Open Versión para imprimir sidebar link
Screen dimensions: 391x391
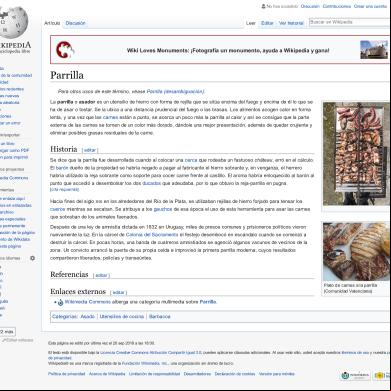click(x=14, y=157)
